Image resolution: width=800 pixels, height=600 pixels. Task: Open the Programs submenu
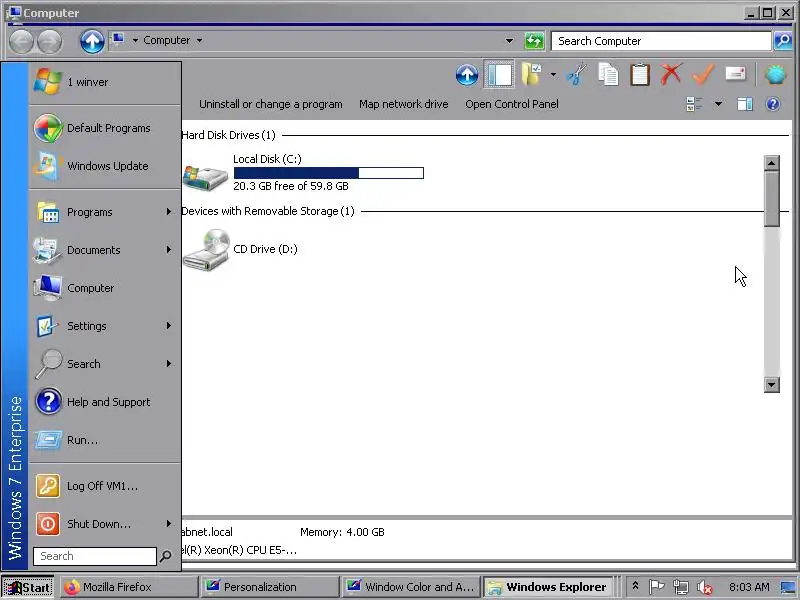click(105, 212)
